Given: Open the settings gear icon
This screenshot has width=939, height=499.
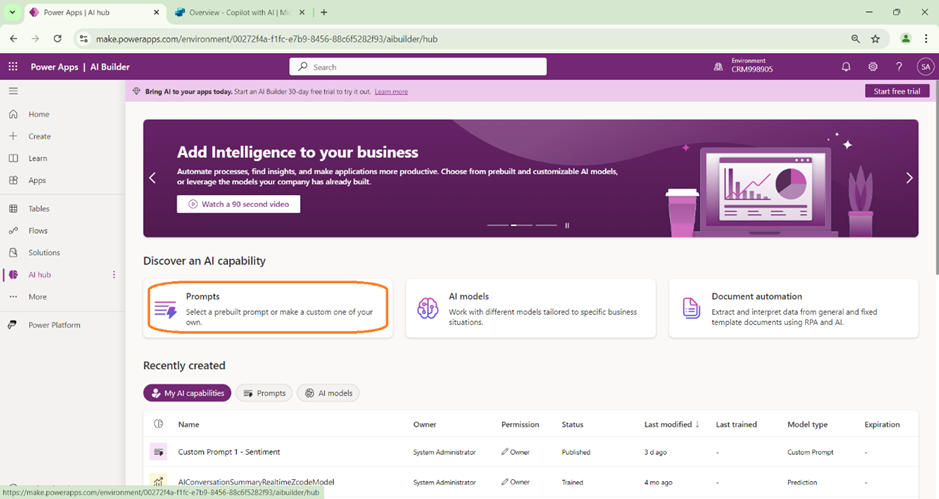Looking at the screenshot, I should point(873,67).
